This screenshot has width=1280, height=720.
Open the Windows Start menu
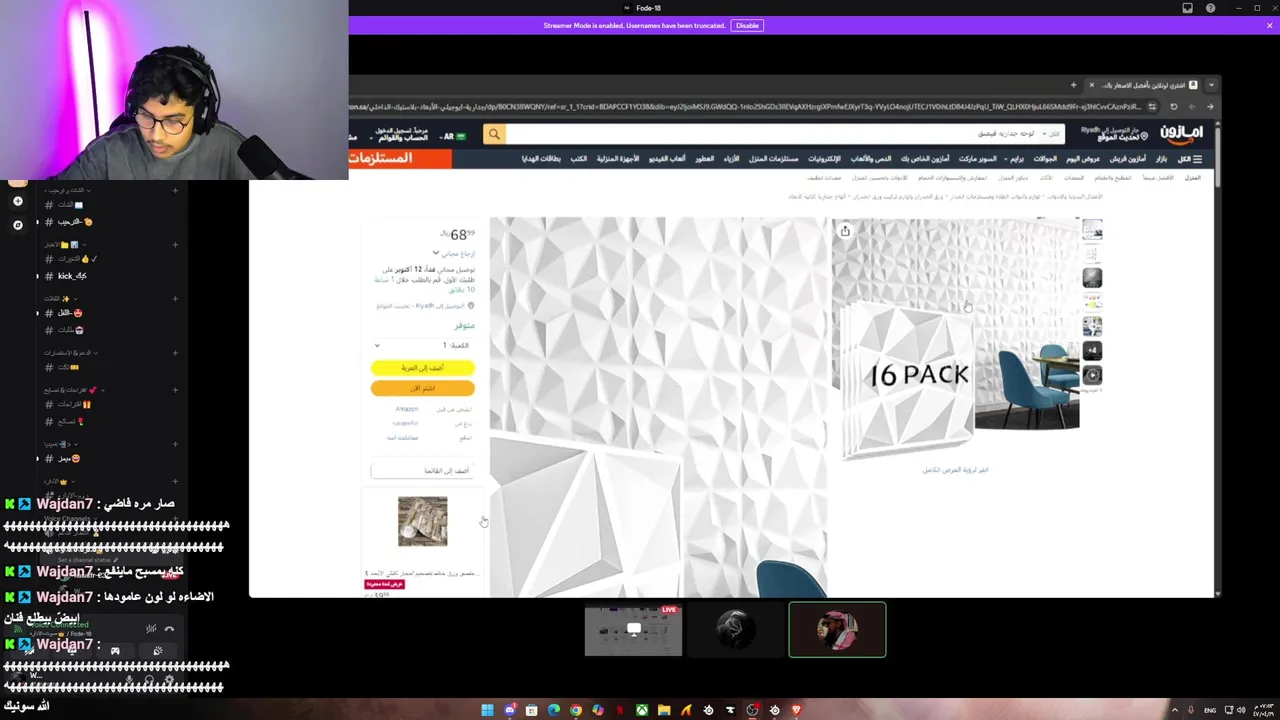click(487, 710)
